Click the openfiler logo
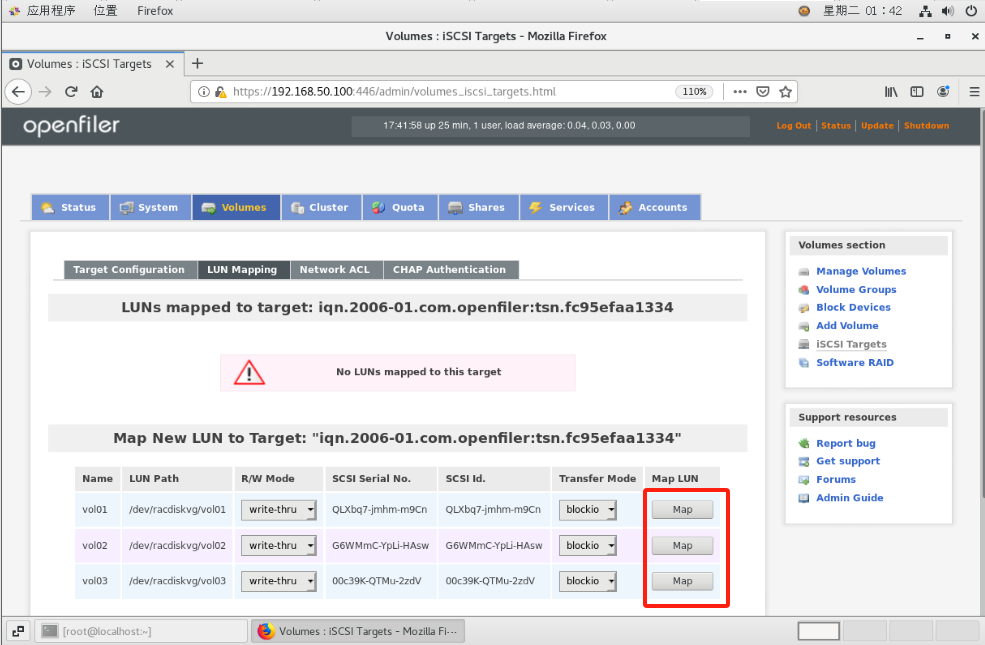Screen dimensions: 985x645 [x=71, y=126]
